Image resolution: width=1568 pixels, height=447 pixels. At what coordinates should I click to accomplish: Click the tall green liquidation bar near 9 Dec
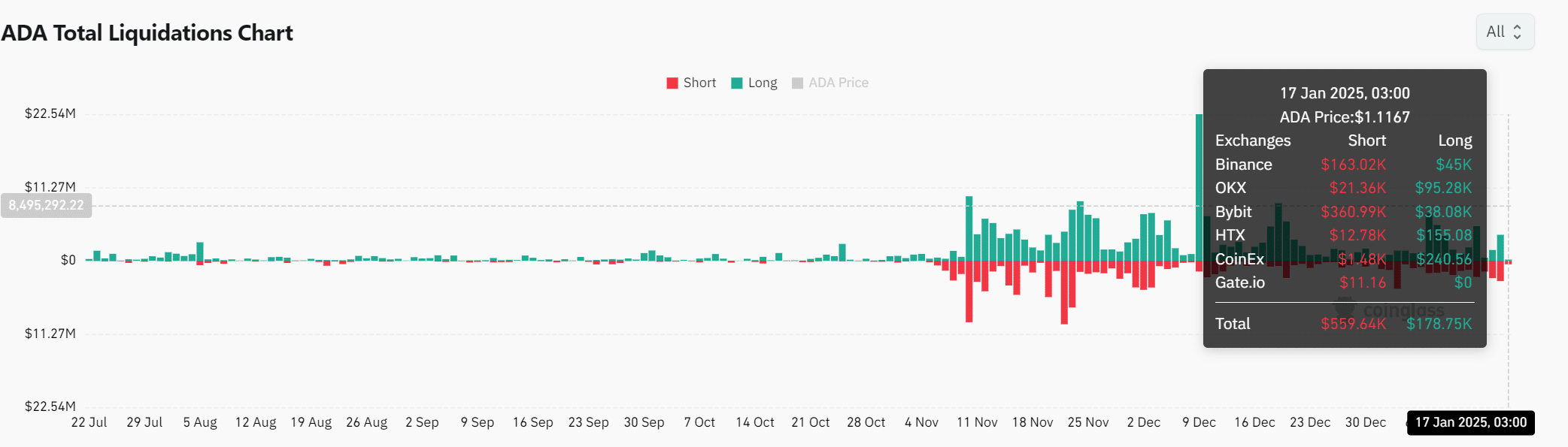coord(1200,188)
